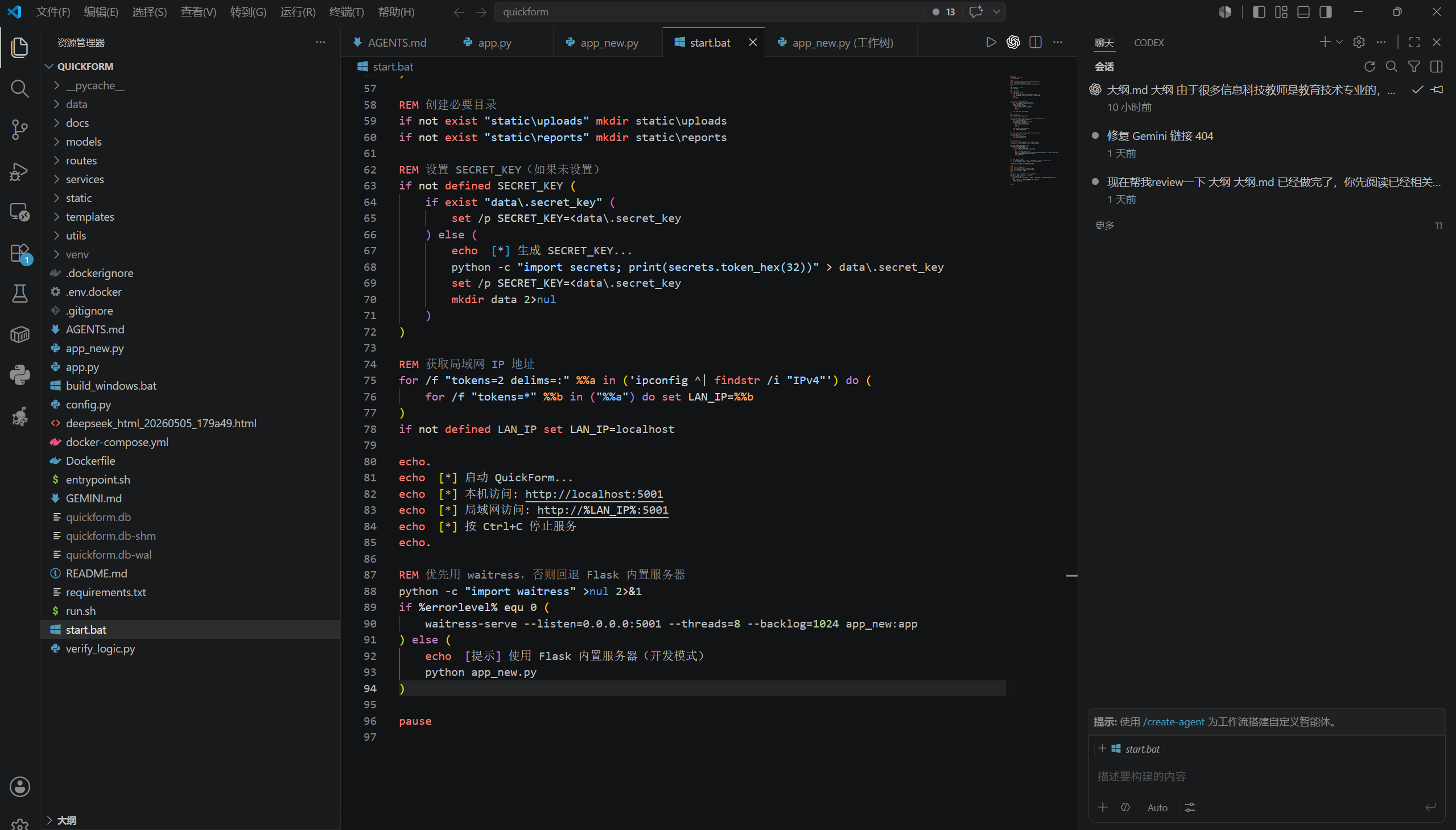
Task: Go forward with navigation arrow
Action: point(481,12)
